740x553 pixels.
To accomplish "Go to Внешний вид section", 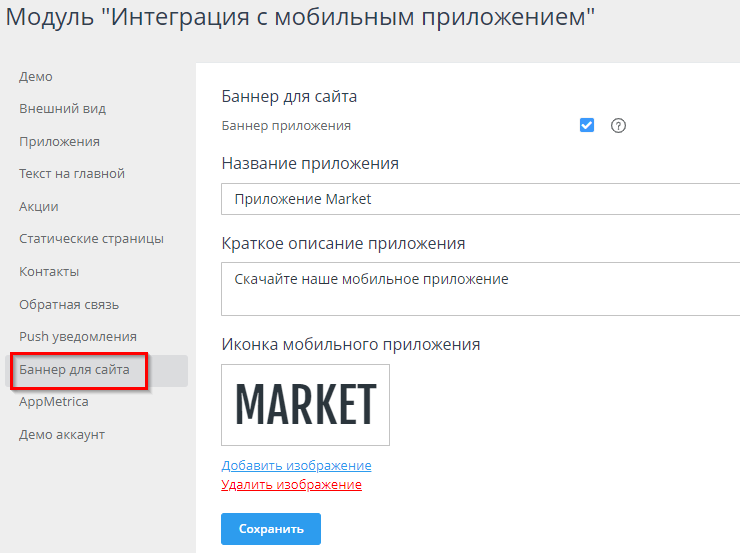I will tap(62, 109).
